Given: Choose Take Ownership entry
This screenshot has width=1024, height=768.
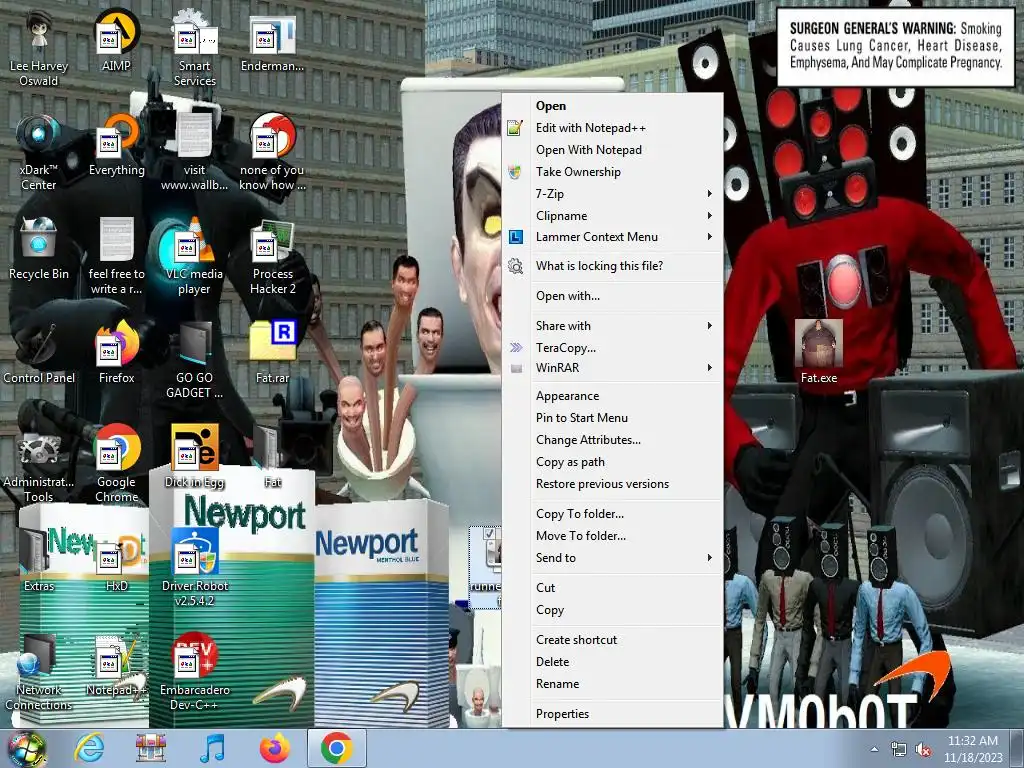Looking at the screenshot, I should point(624,172).
